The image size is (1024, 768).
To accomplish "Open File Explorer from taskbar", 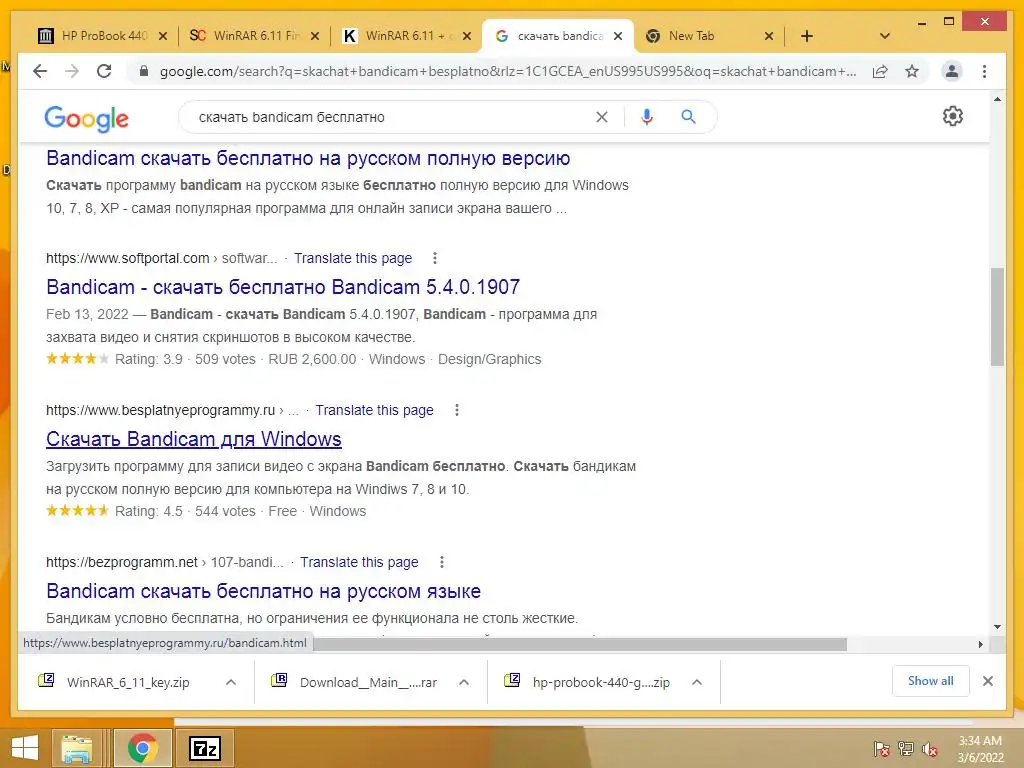I will click(77, 748).
